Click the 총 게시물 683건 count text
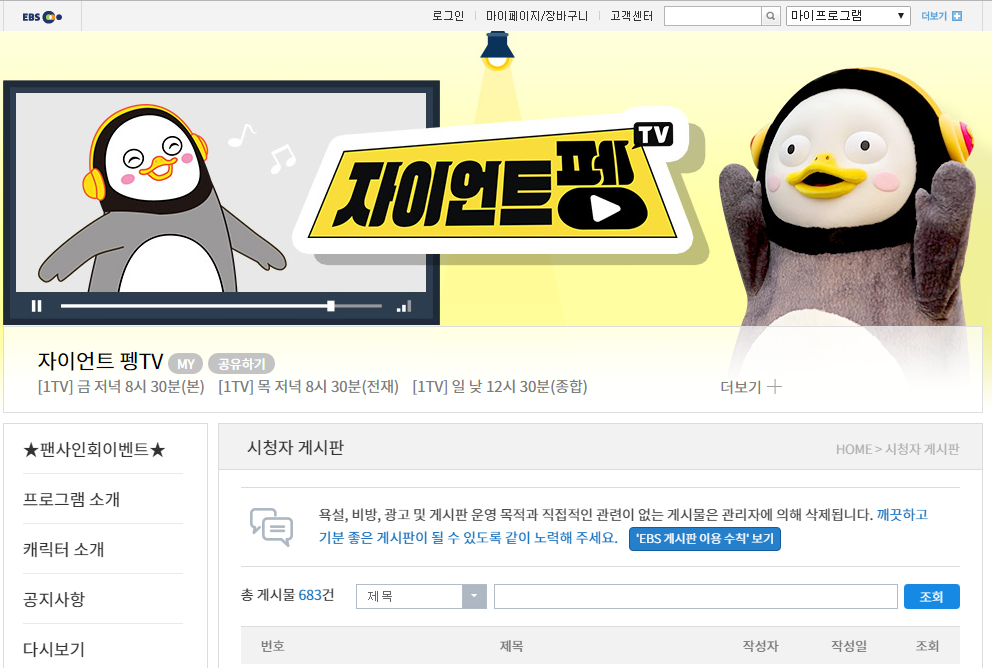The width and height of the screenshot is (992, 668). coord(287,595)
